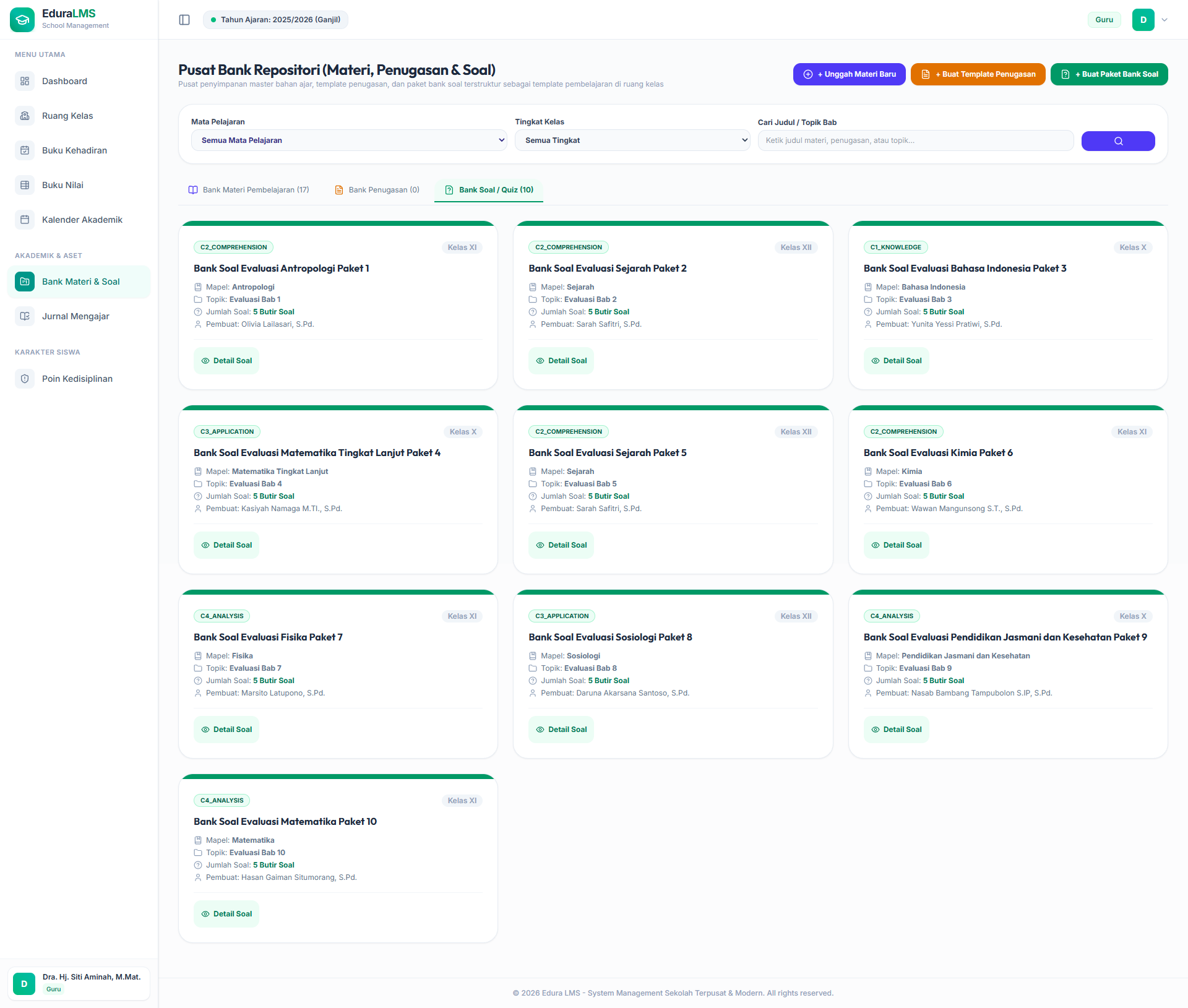Toggle the sidebar collapse icon
This screenshot has width=1188, height=1008.
pos(184,20)
